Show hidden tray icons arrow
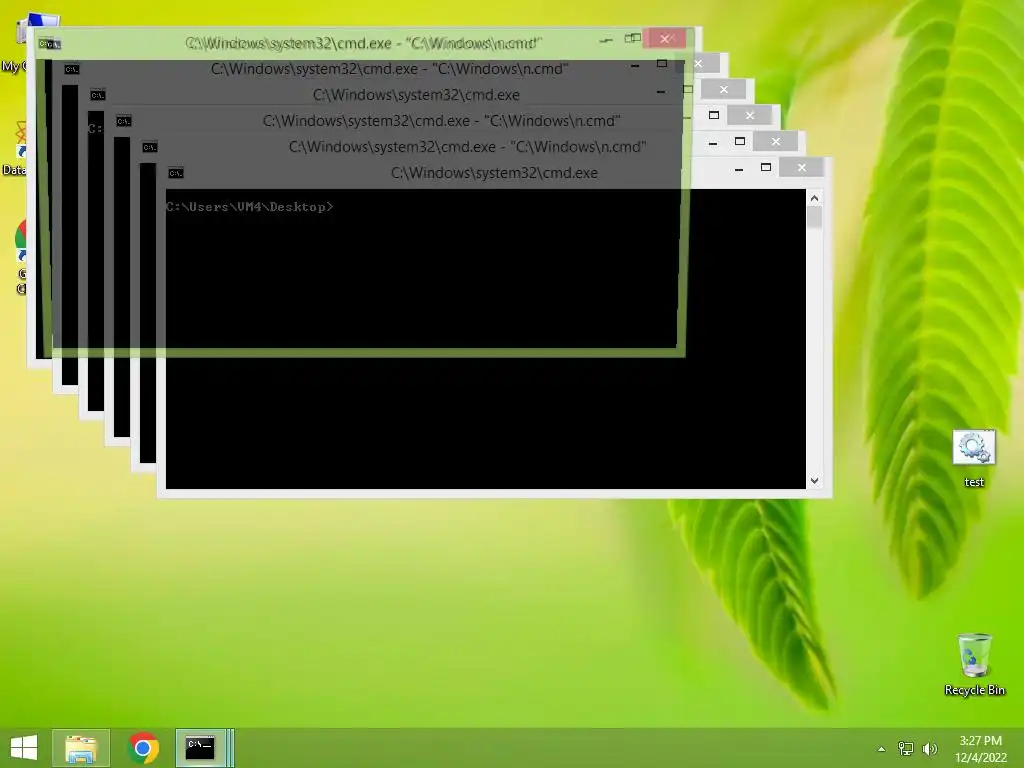This screenshot has height=768, width=1024. (882, 749)
